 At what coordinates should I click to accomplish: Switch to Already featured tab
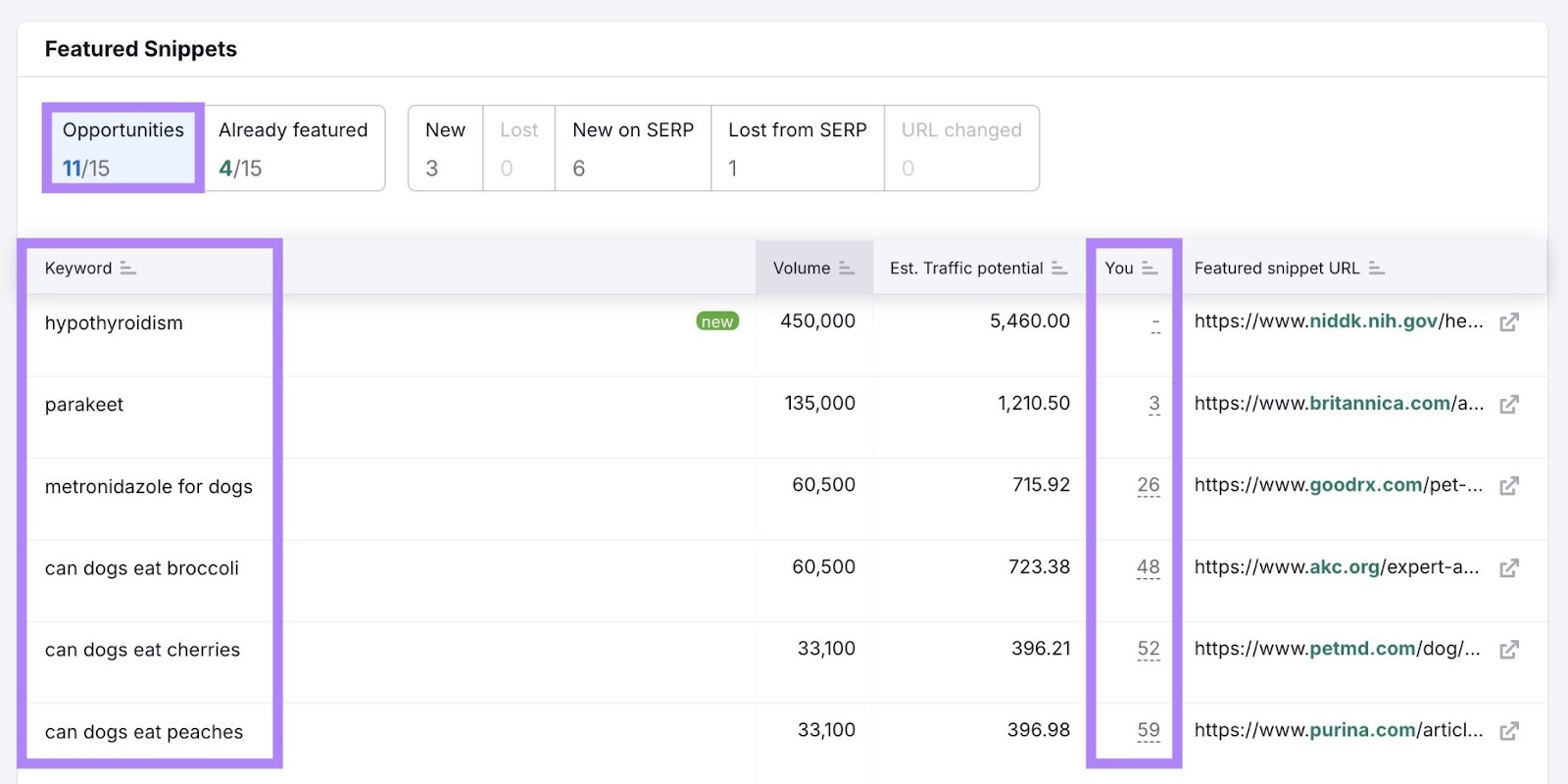(x=293, y=148)
